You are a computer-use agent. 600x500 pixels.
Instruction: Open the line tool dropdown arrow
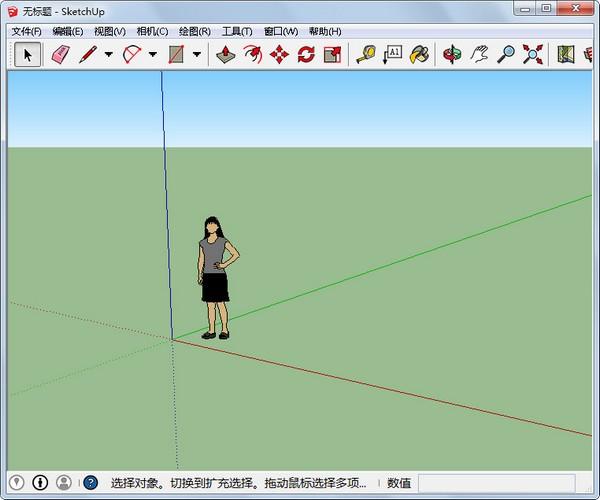109,54
